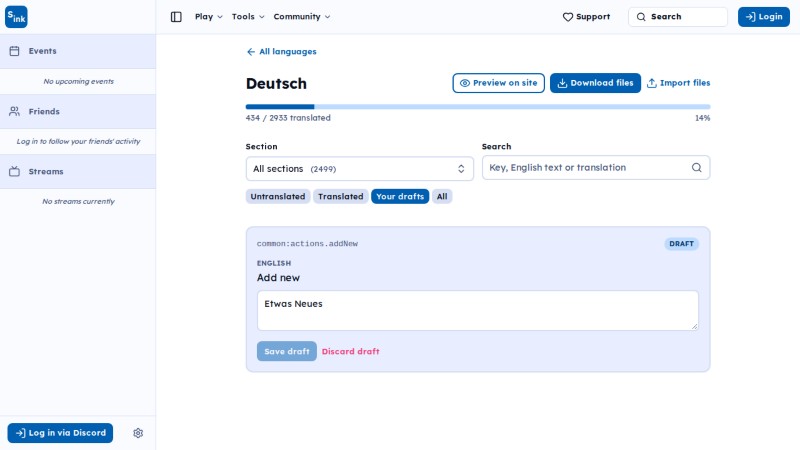The height and width of the screenshot is (450, 800).
Task: Click Import files button
Action: (x=678, y=83)
